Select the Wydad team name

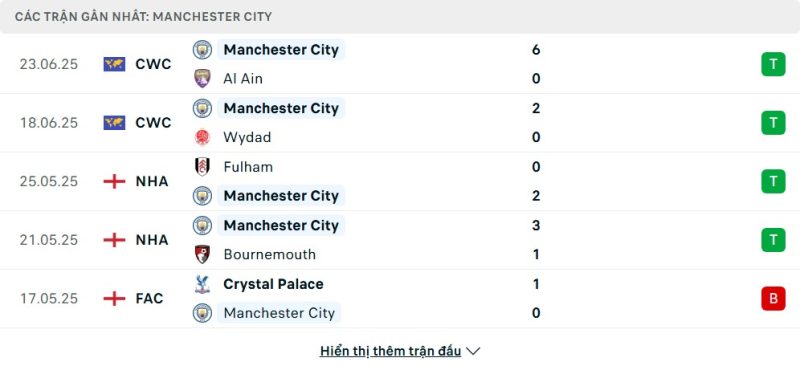[247, 138]
